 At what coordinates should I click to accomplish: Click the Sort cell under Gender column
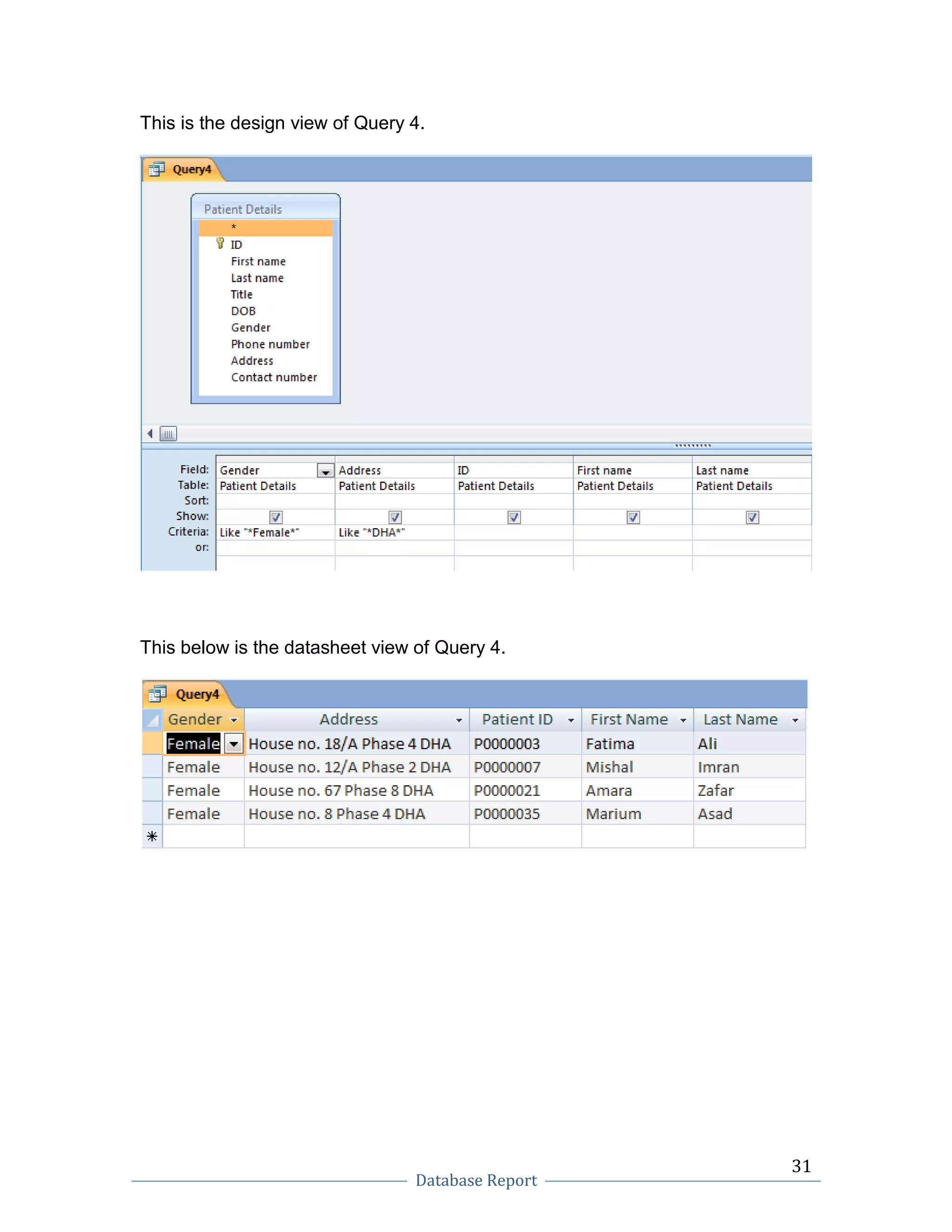pyautogui.click(x=276, y=501)
